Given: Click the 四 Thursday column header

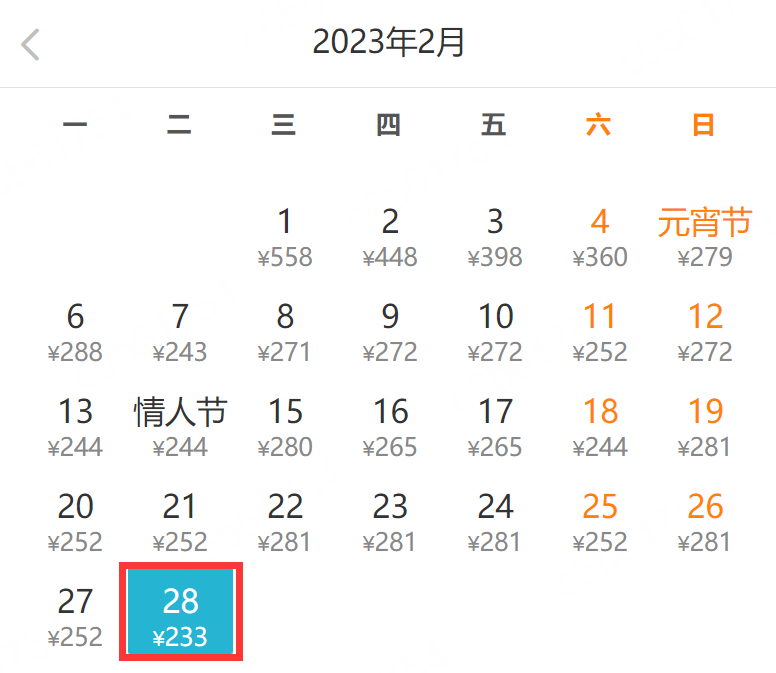Looking at the screenshot, I should click(388, 125).
